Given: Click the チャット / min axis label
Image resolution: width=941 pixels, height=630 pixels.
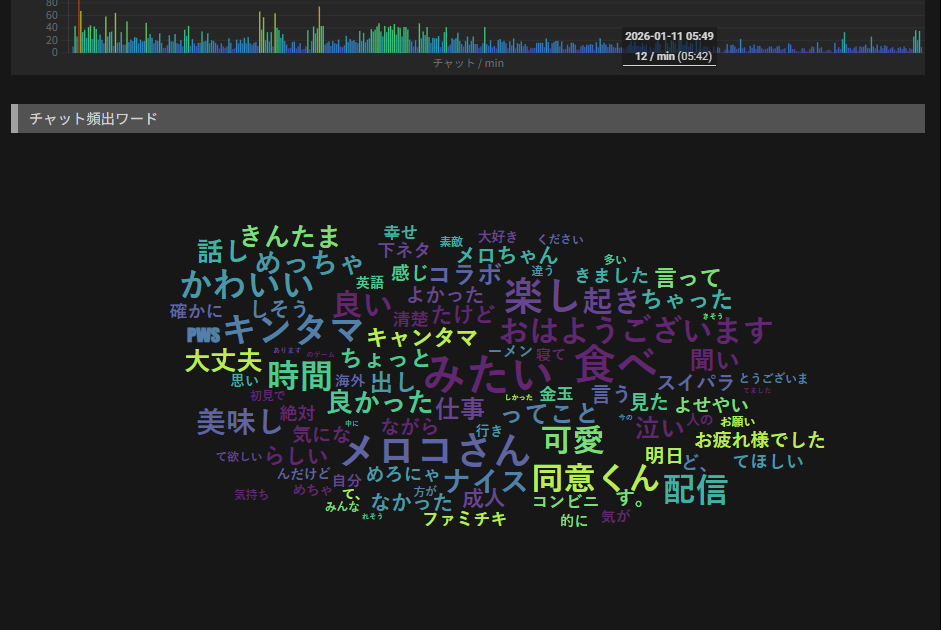Looking at the screenshot, I should (468, 63).
